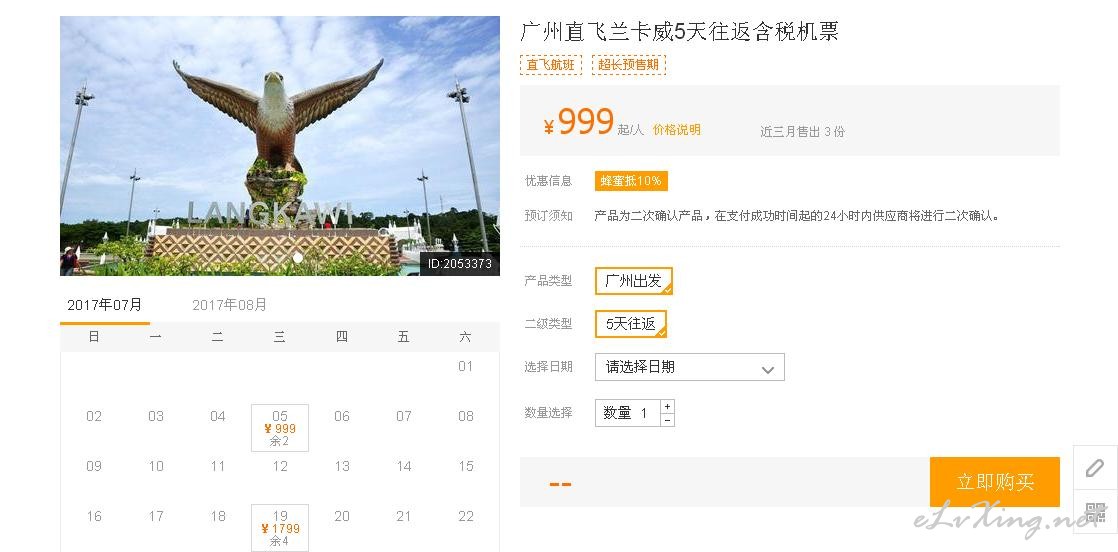Open the QR code icon

[1094, 511]
